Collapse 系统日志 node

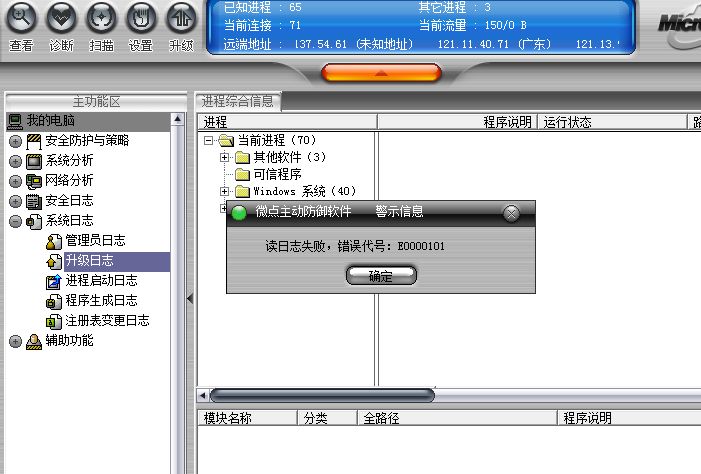15,221
